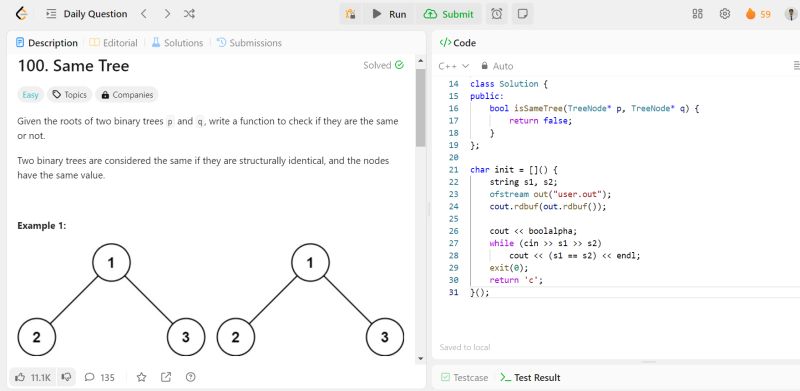The image size is (800, 391).
Task: Click the 'cout << boolalpha;' line
Action: [533, 231]
